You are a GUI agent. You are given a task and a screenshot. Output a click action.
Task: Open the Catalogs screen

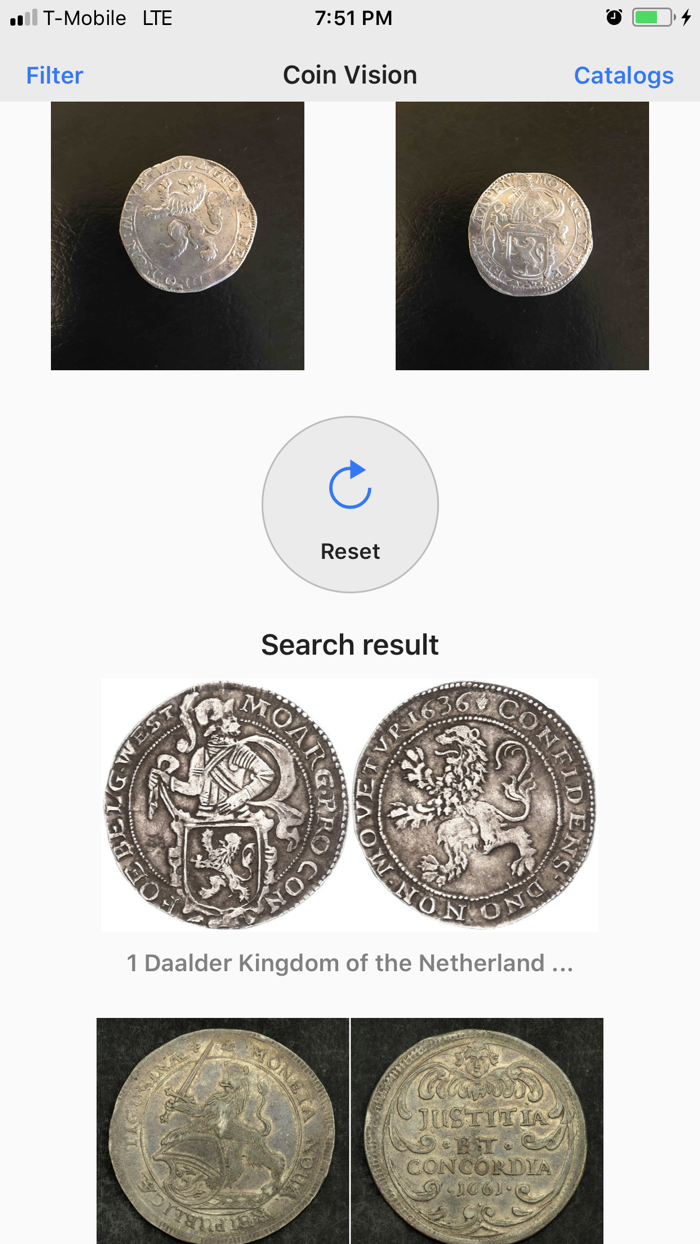pos(623,75)
